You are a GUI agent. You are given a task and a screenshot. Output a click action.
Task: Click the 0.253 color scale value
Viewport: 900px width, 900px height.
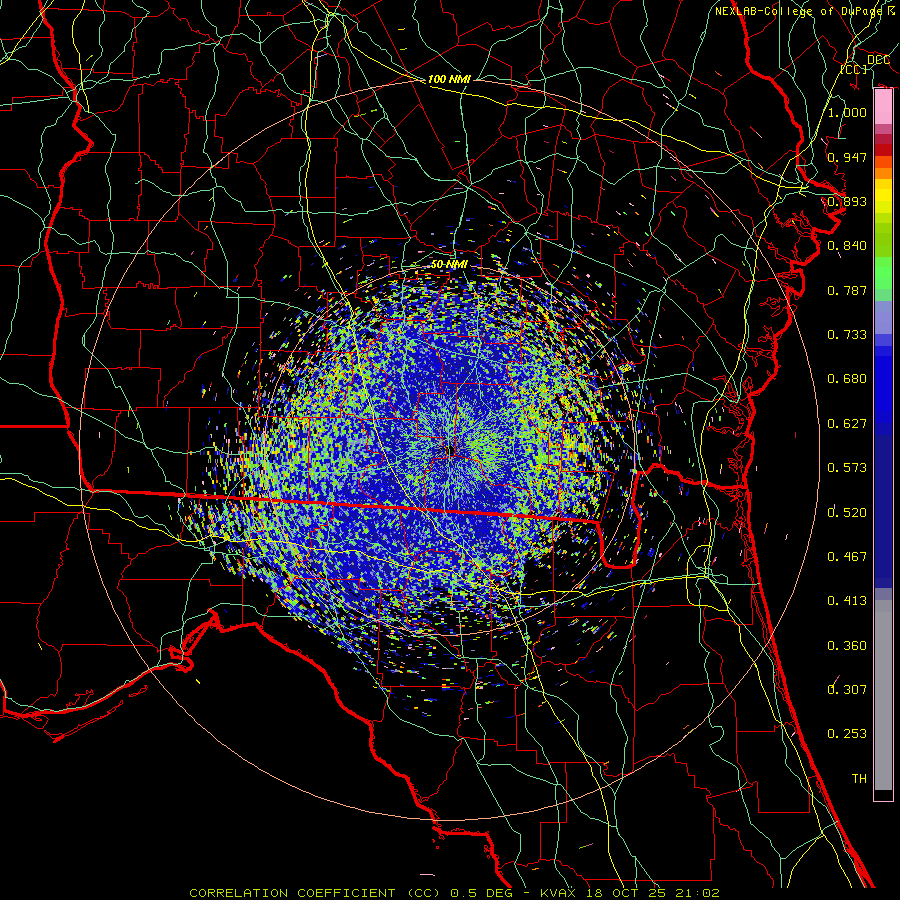coord(847,734)
